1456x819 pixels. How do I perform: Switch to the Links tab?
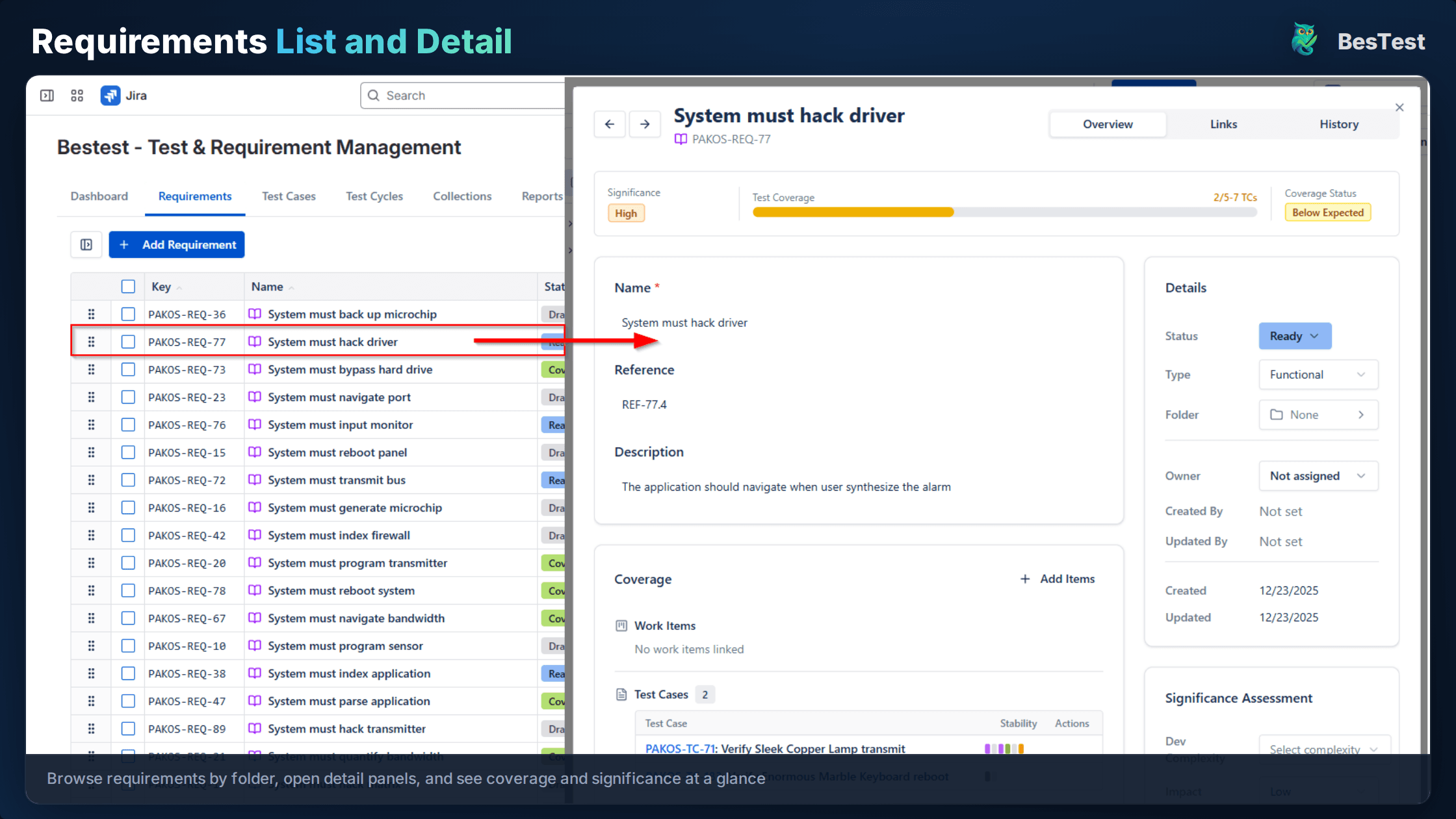click(1223, 124)
